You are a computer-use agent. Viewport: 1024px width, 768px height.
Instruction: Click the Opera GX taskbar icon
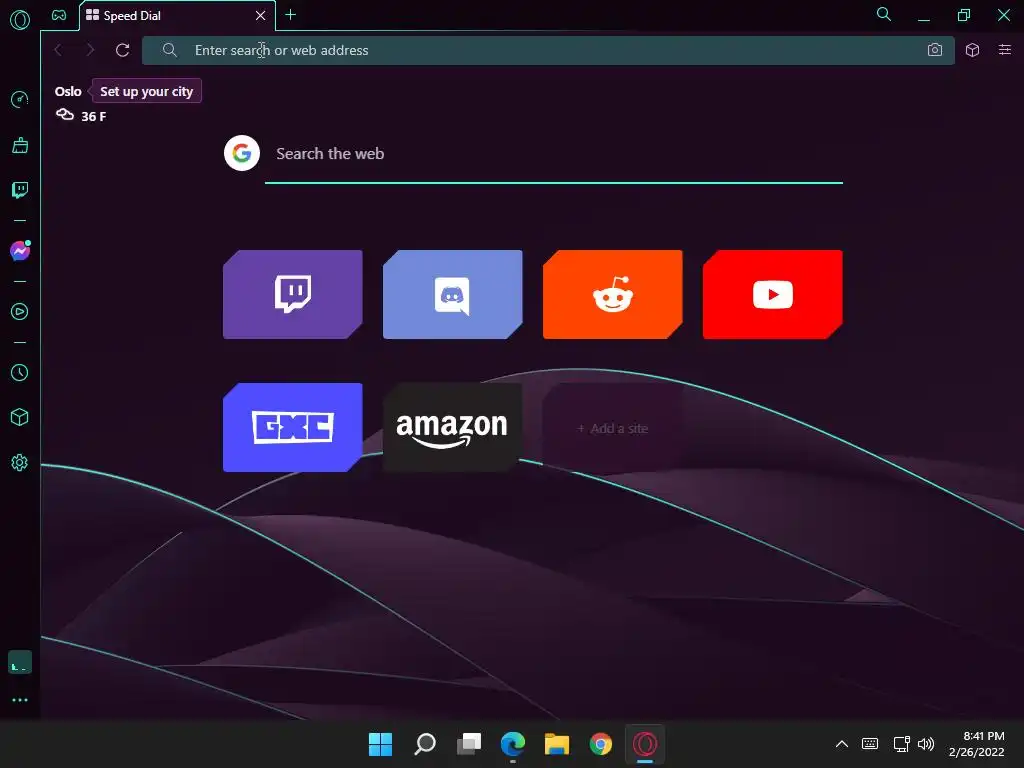(x=645, y=744)
